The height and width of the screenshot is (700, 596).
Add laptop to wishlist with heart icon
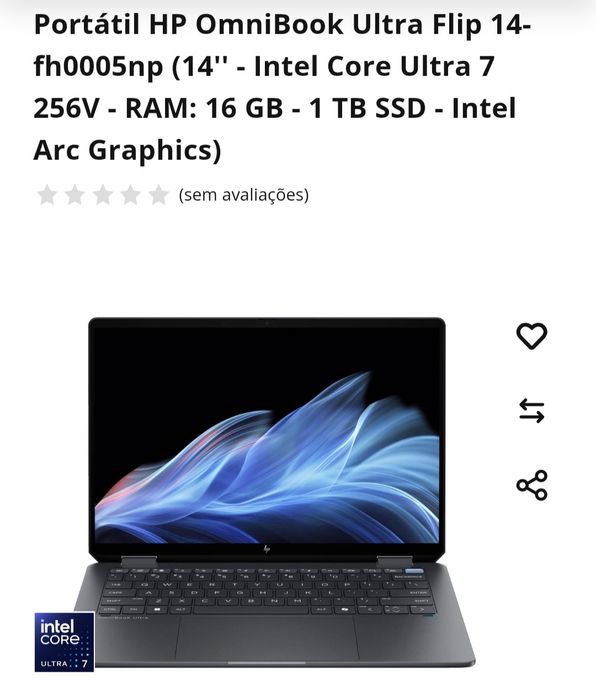coord(531,336)
